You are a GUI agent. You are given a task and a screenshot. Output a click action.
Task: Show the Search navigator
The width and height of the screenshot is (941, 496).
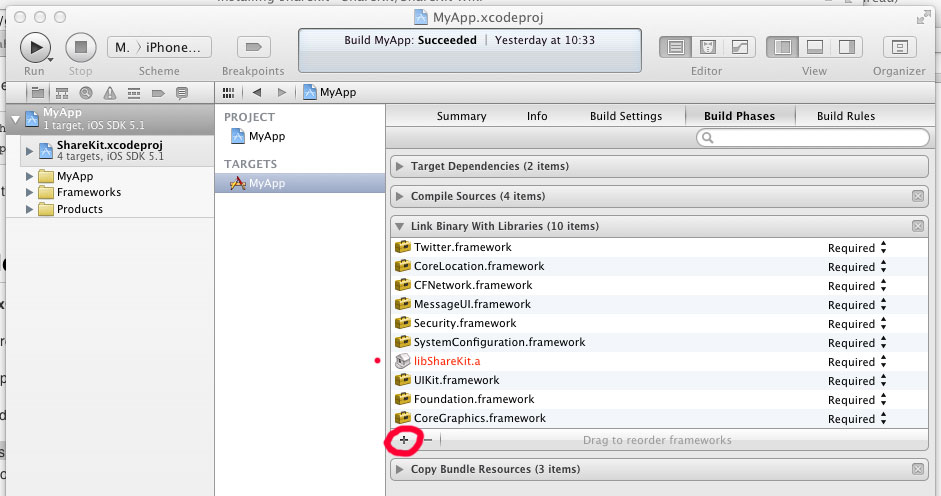(86, 92)
